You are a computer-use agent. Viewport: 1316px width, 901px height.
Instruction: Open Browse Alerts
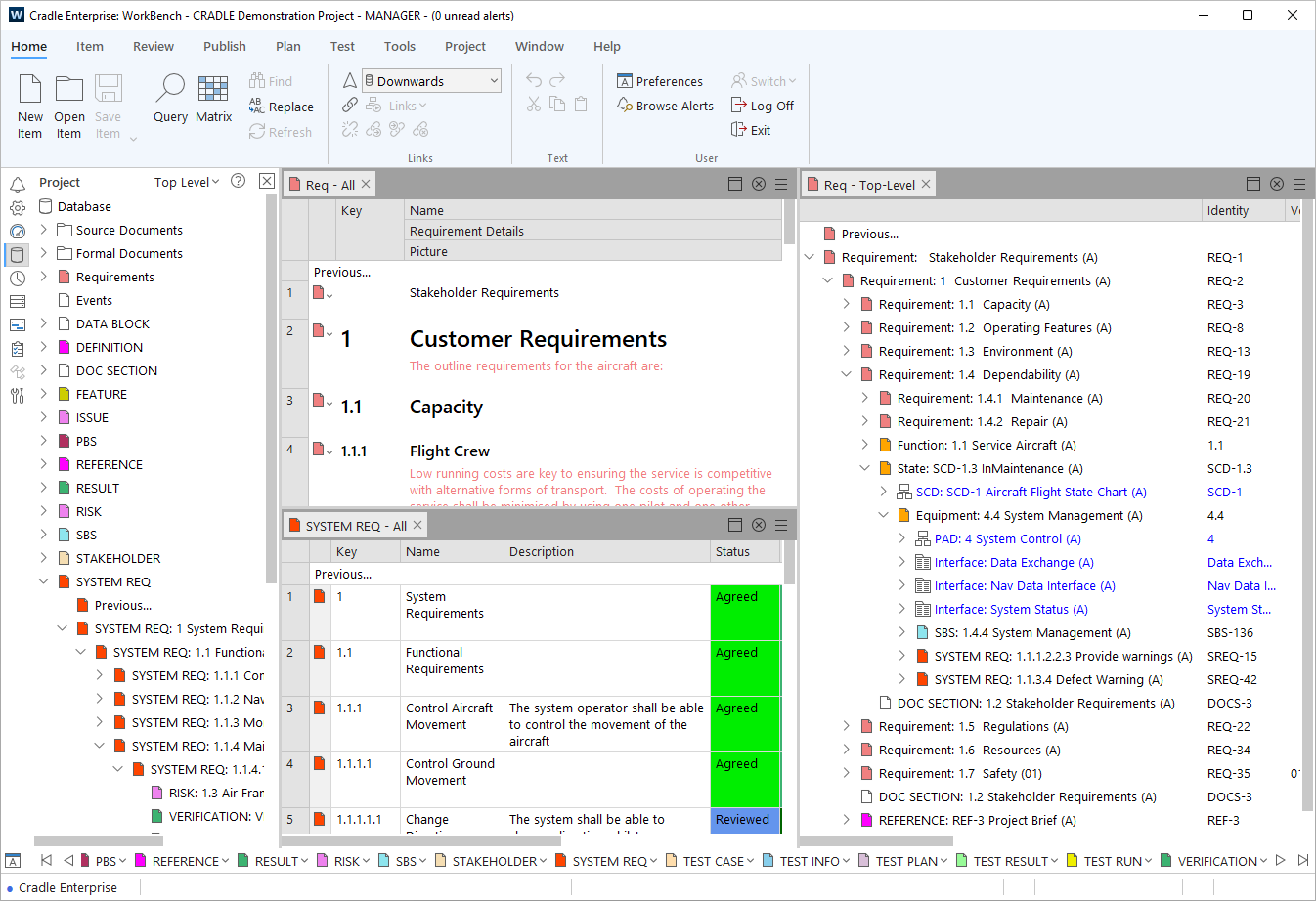tap(665, 106)
